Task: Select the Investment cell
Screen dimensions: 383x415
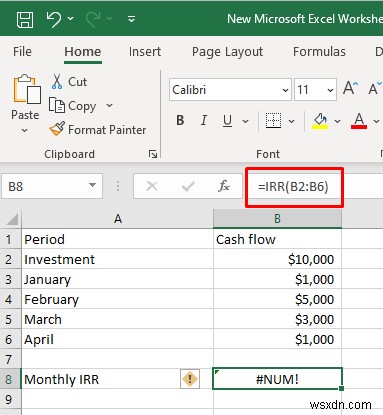Action: (x=118, y=259)
